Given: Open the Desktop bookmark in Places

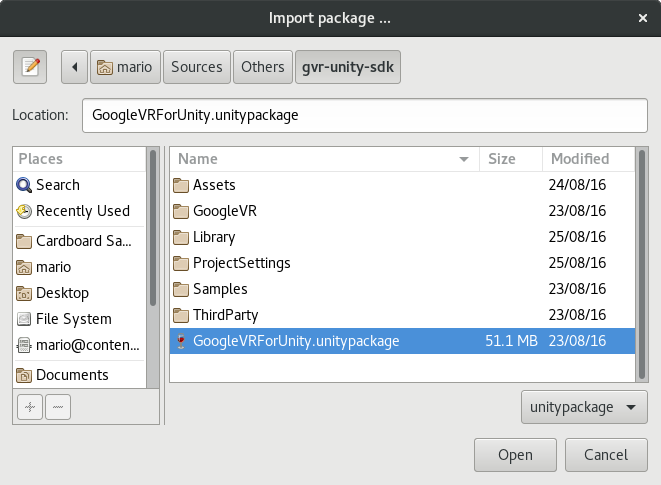Looking at the screenshot, I should 62,293.
